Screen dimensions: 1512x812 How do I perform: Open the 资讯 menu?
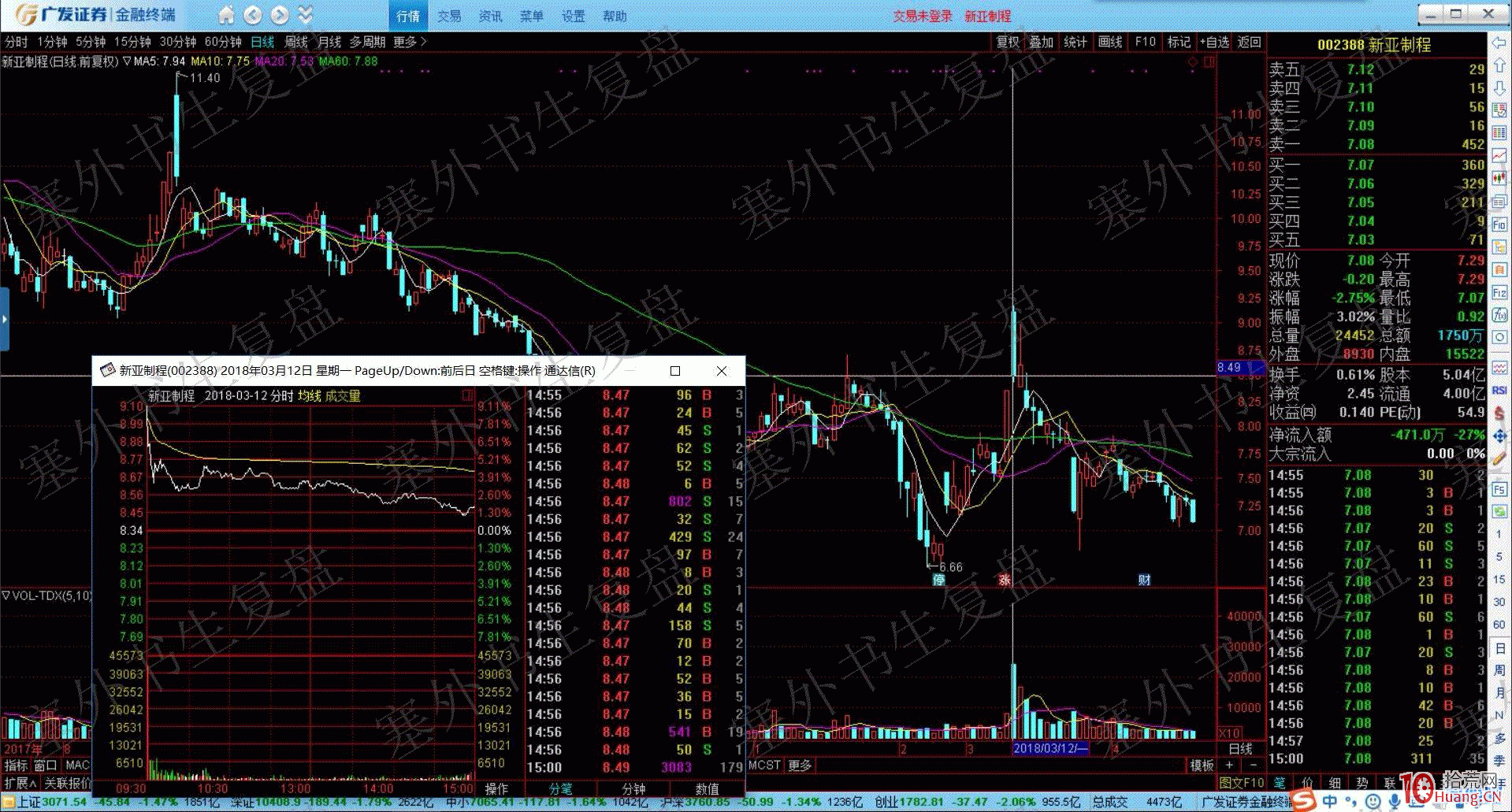(x=490, y=16)
